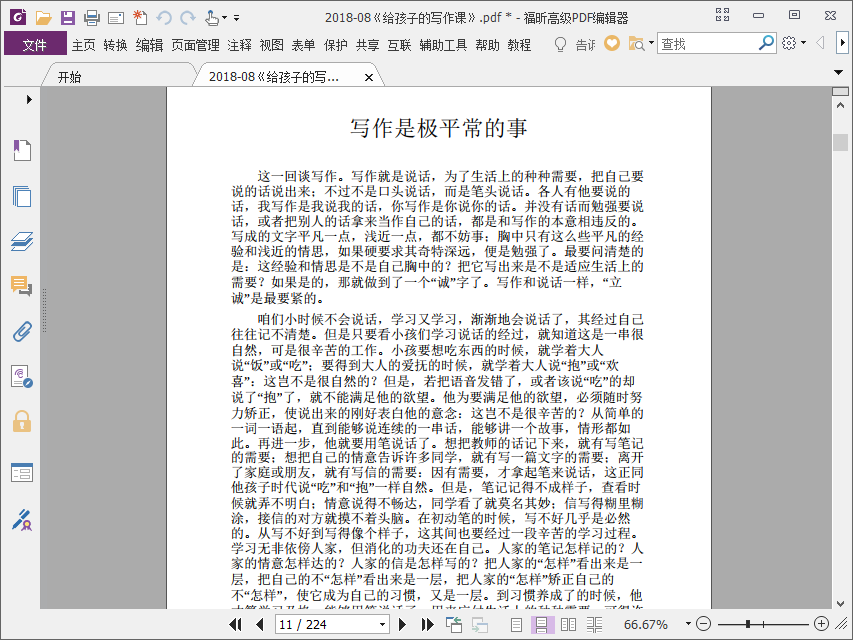Viewport: 853px width, 640px height.
Task: Click the zoom out minus button
Action: coord(703,624)
